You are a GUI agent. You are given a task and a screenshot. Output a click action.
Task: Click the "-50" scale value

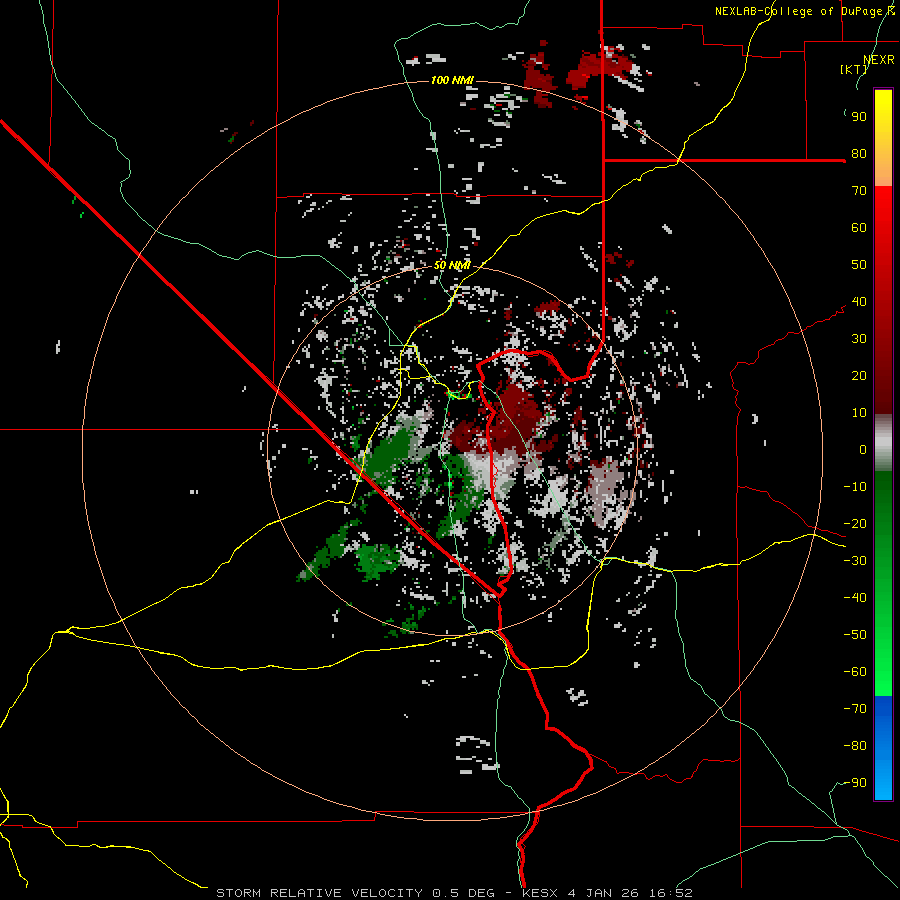point(855,635)
